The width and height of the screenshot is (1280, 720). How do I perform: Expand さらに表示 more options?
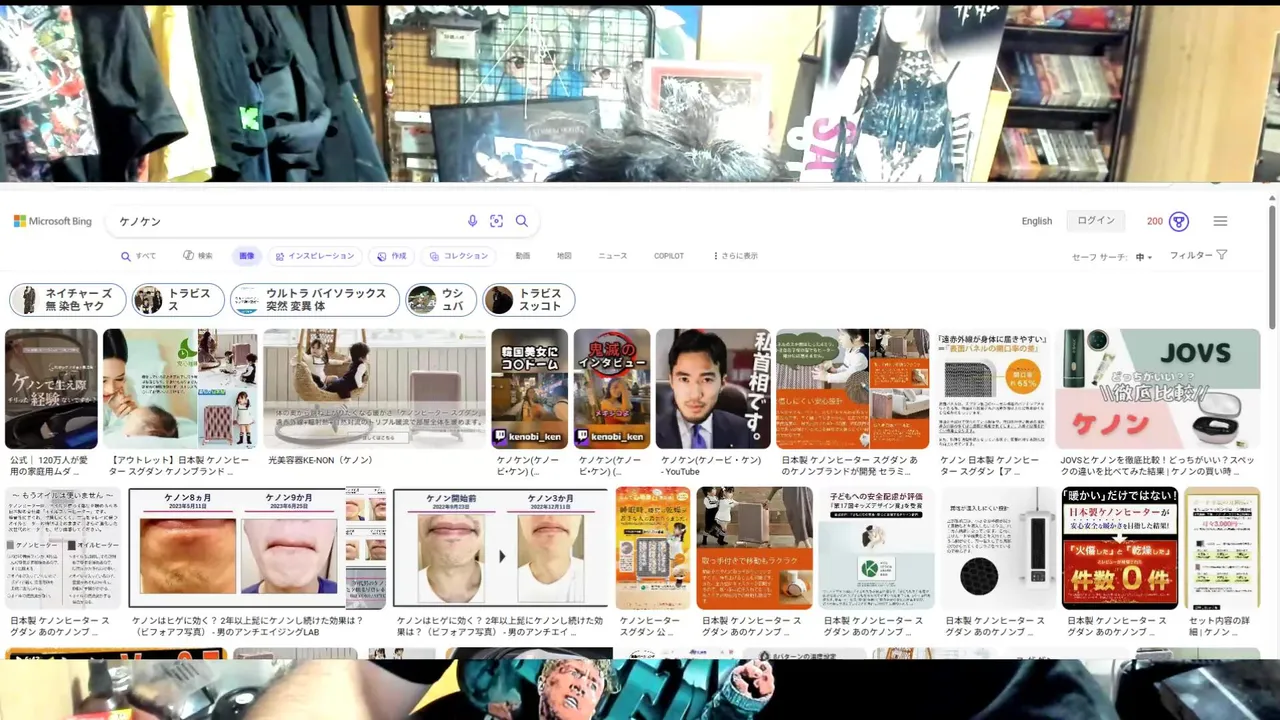pos(735,256)
